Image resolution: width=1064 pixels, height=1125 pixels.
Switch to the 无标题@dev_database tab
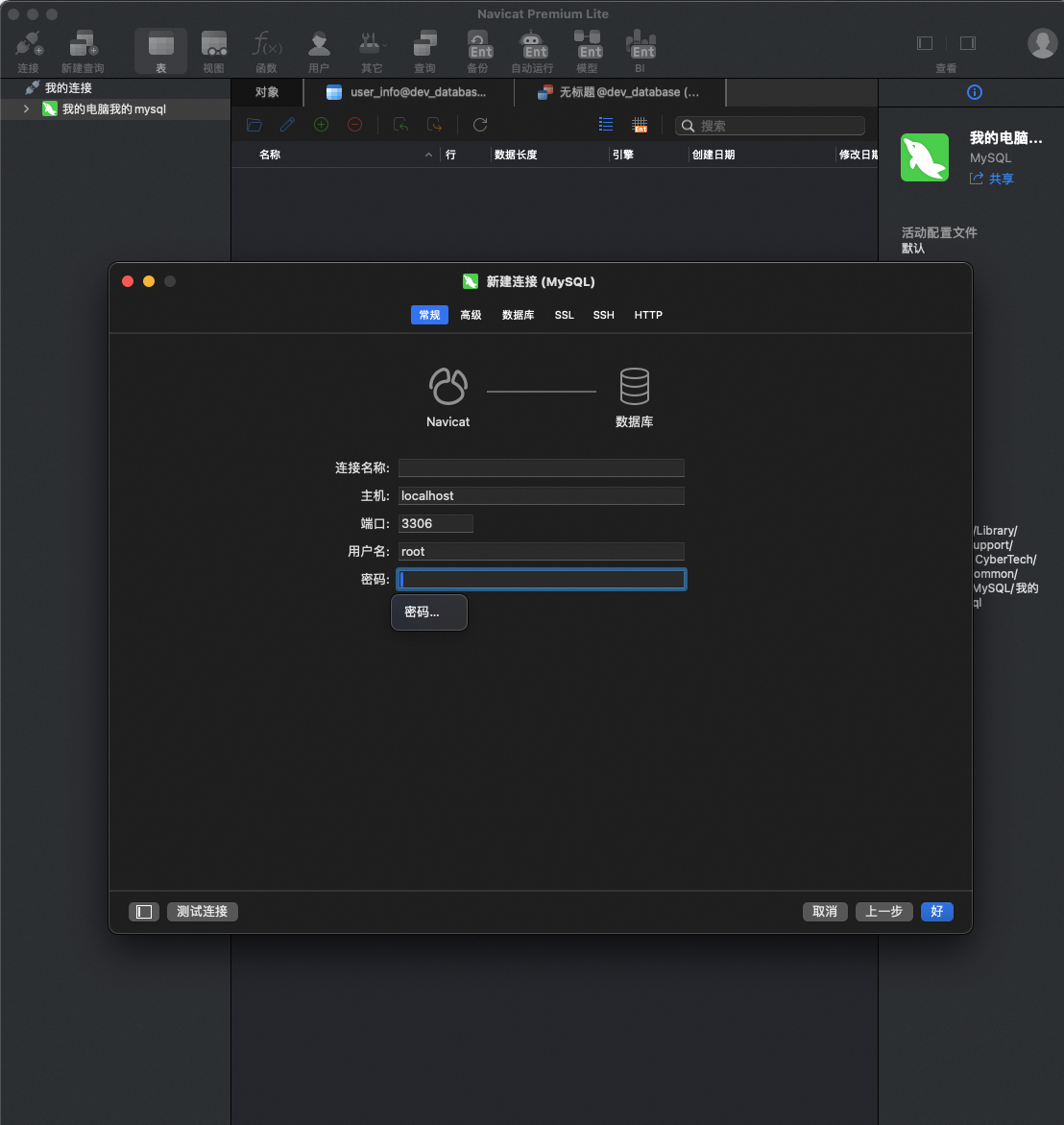pyautogui.click(x=620, y=92)
